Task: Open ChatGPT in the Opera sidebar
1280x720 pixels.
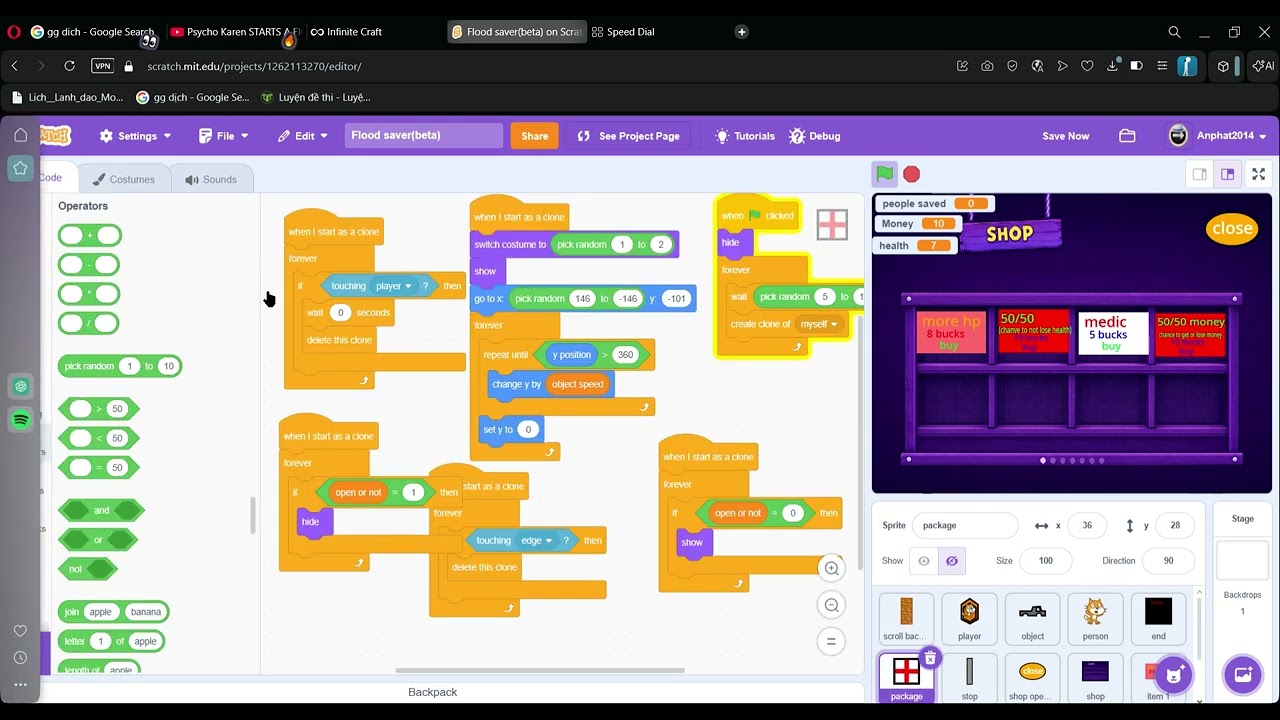Action: [20, 386]
